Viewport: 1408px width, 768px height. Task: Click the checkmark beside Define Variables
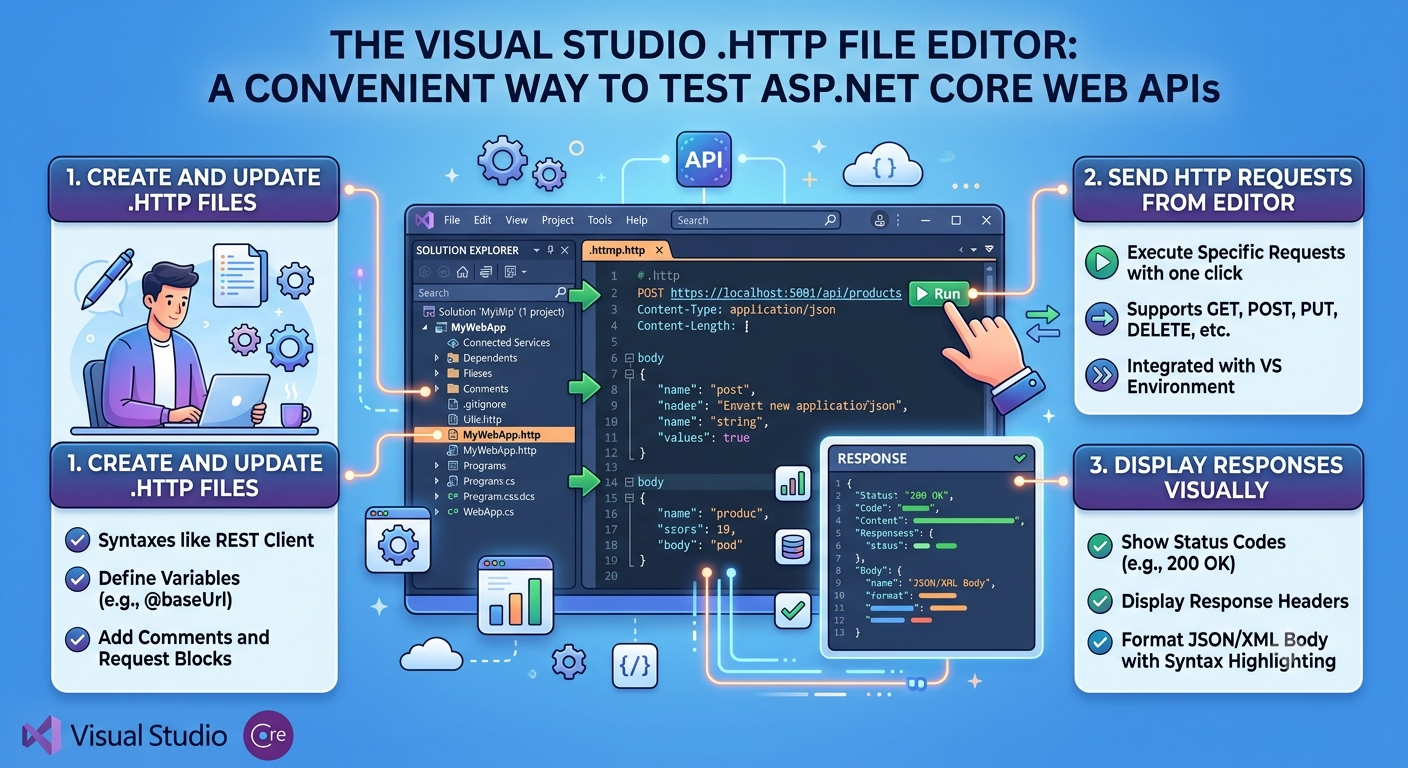(x=77, y=578)
